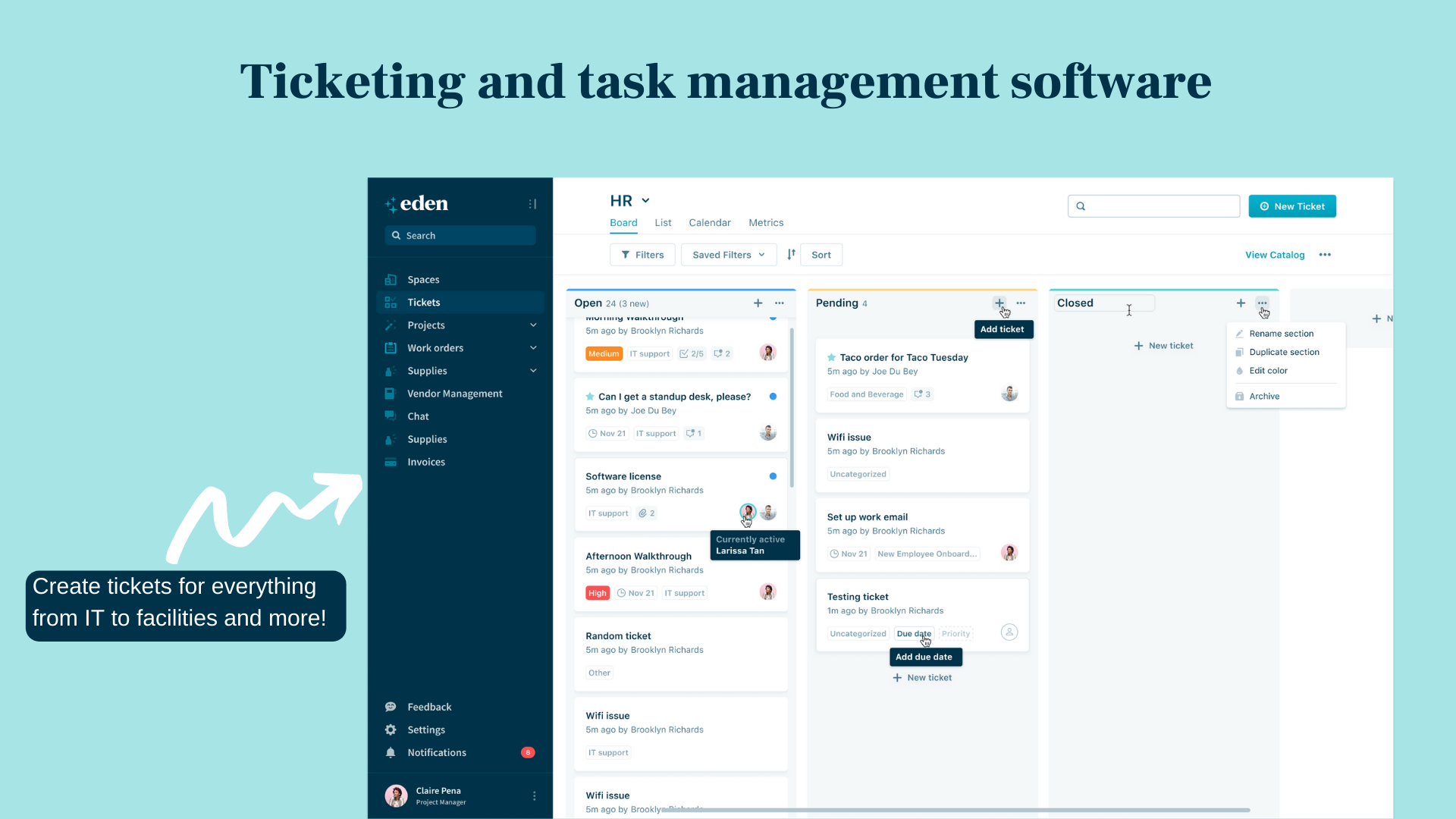The image size is (1456, 819).
Task: Open the View Catalog link
Action: pyautogui.click(x=1274, y=255)
